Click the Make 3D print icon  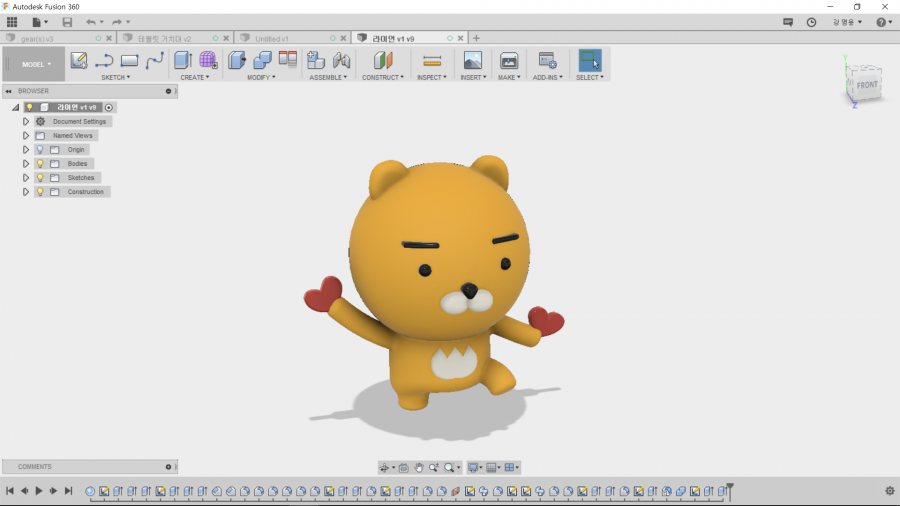click(x=509, y=60)
